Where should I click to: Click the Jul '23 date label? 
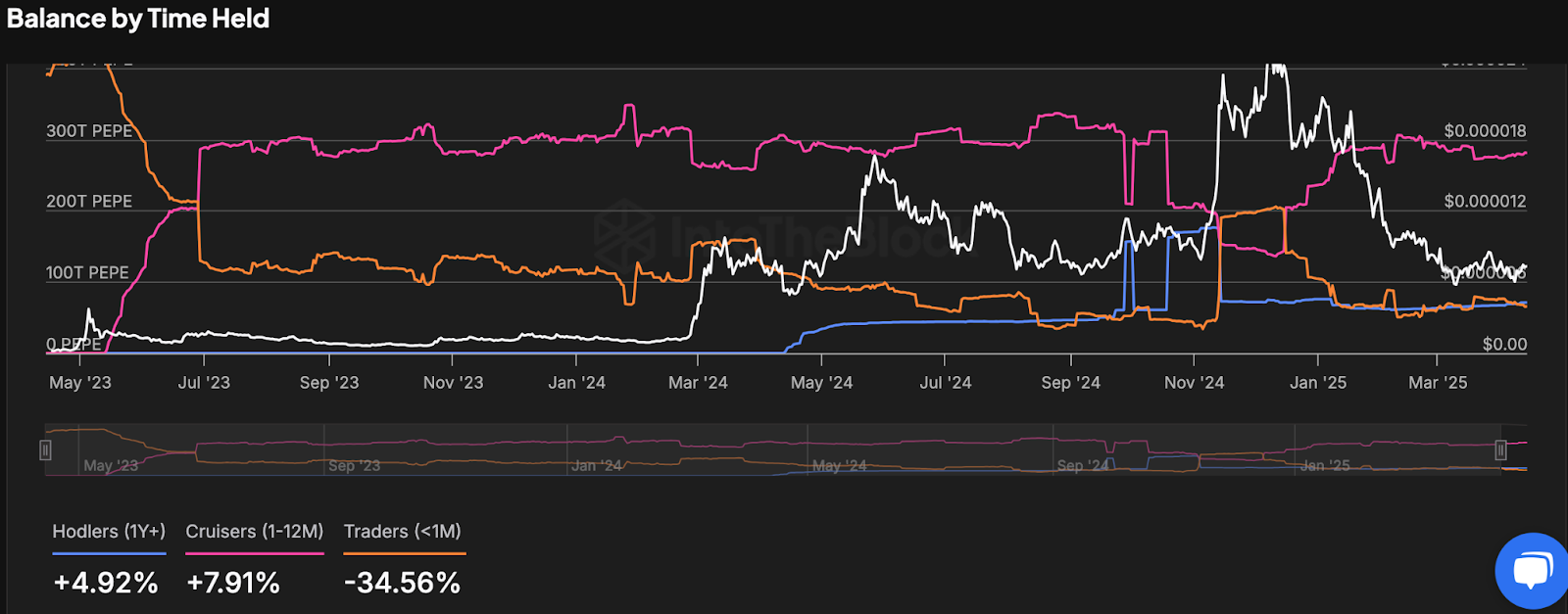pos(204,383)
